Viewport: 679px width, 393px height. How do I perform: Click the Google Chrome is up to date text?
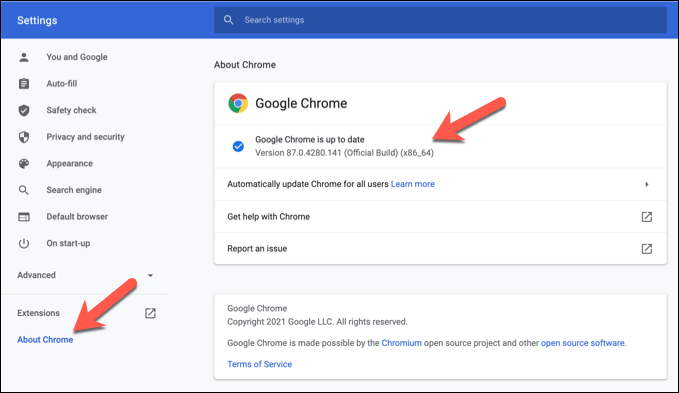click(x=310, y=140)
